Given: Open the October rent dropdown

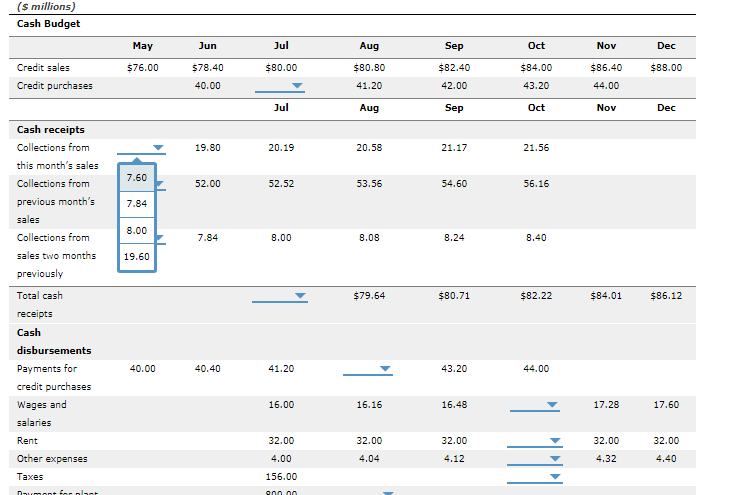Looking at the screenshot, I should click(x=535, y=441).
